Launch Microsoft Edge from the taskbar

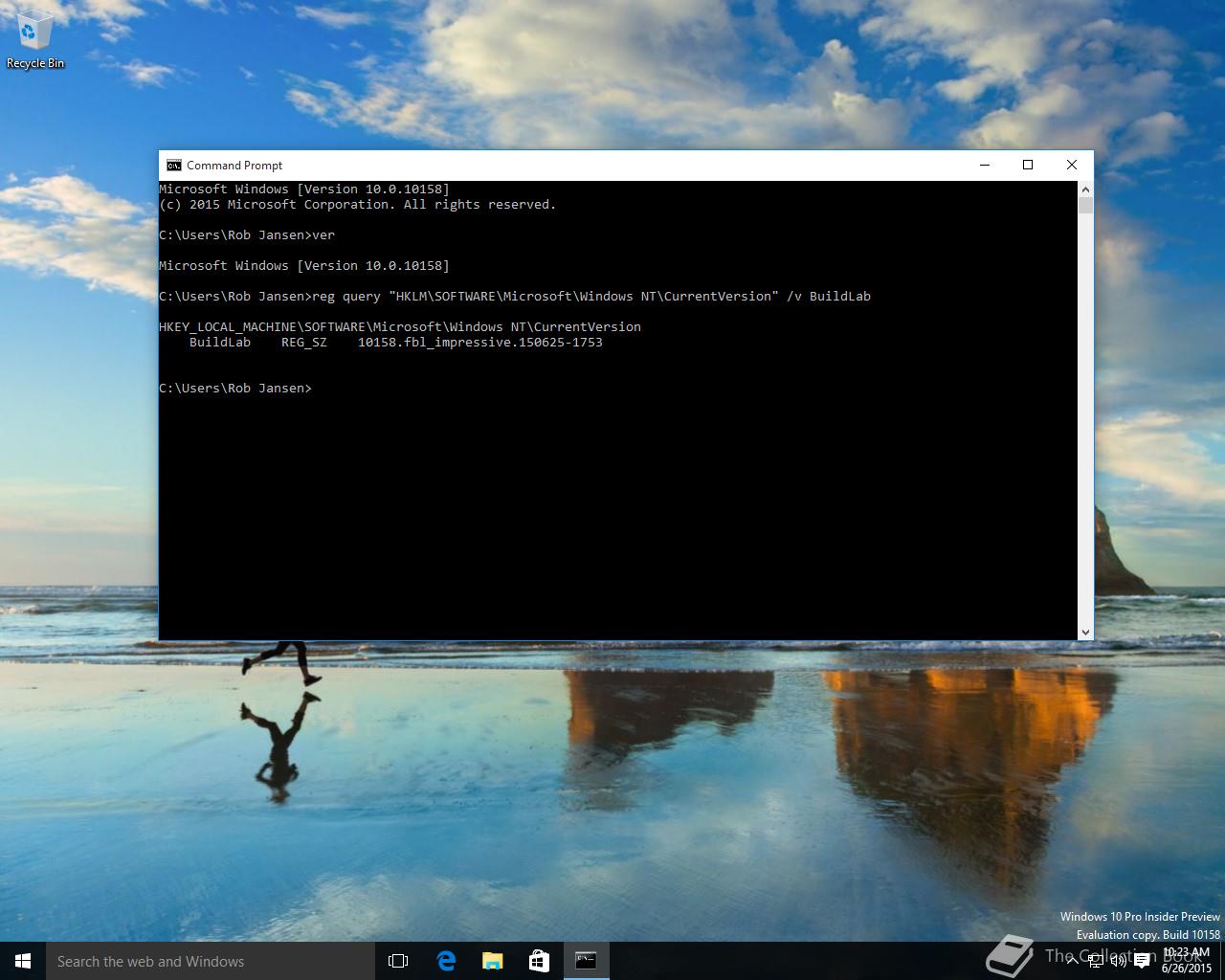pos(446,961)
